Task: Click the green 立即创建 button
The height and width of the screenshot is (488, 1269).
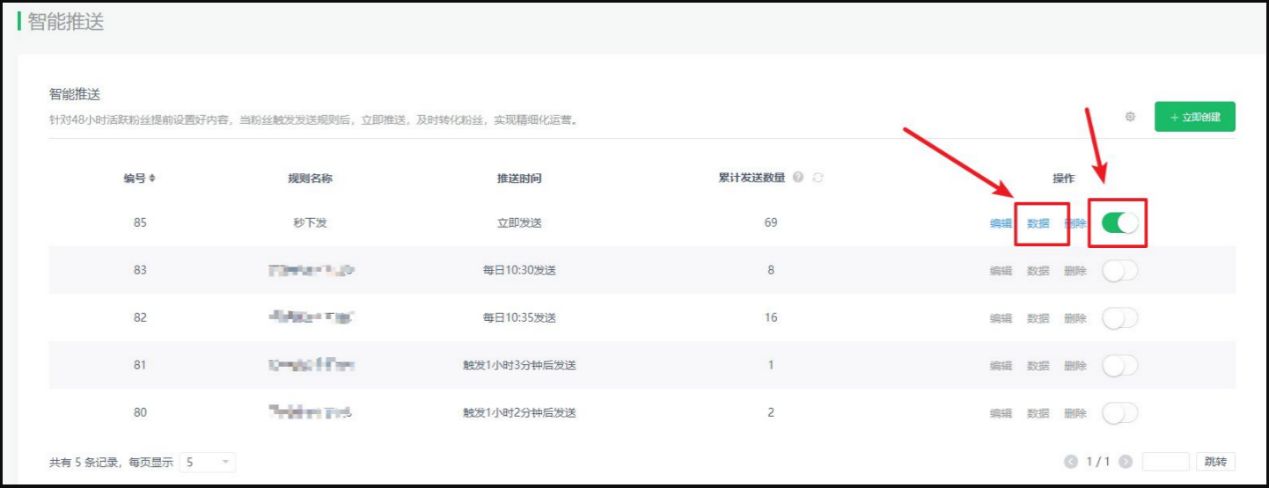Action: tap(1195, 117)
